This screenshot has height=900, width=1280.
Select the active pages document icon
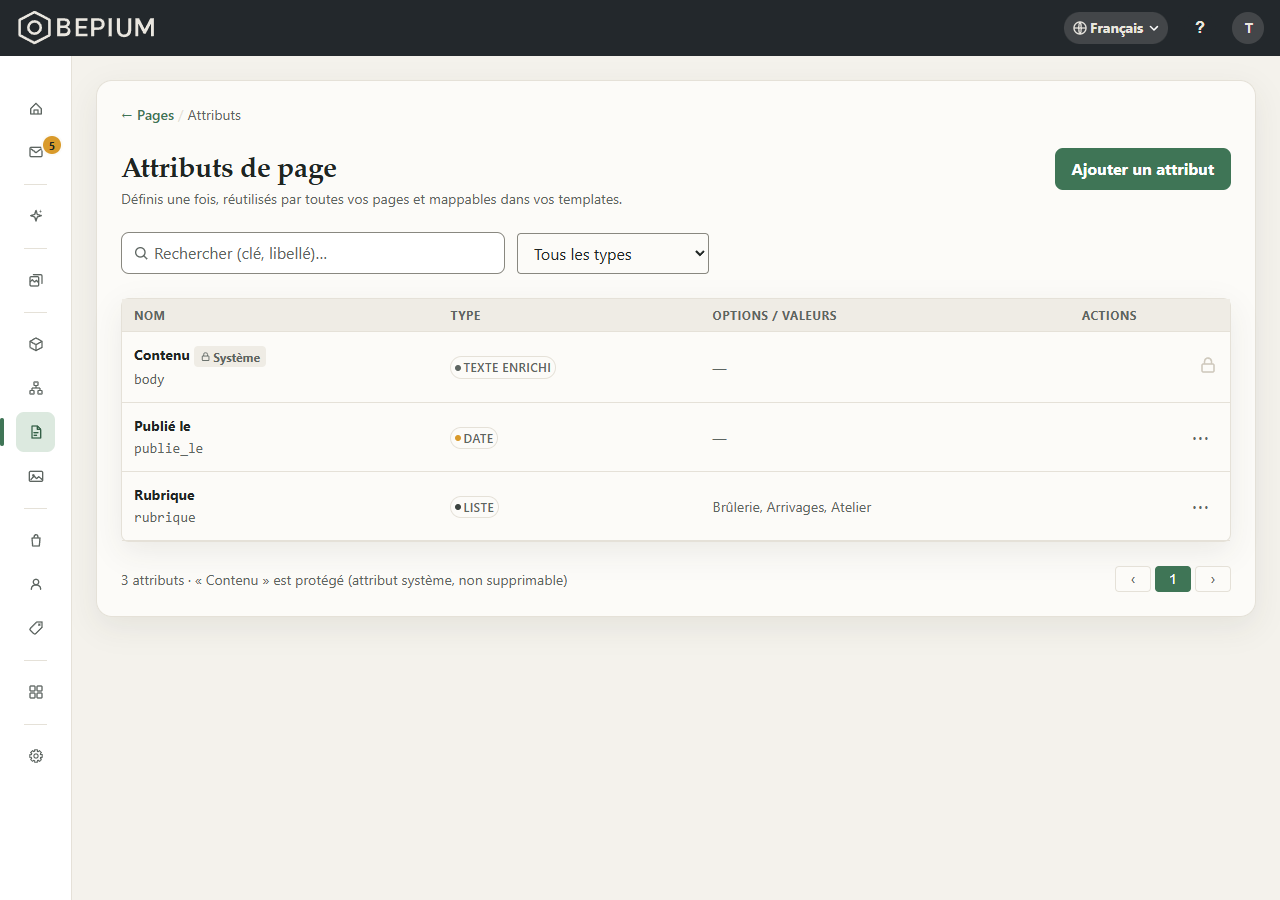click(x=36, y=432)
